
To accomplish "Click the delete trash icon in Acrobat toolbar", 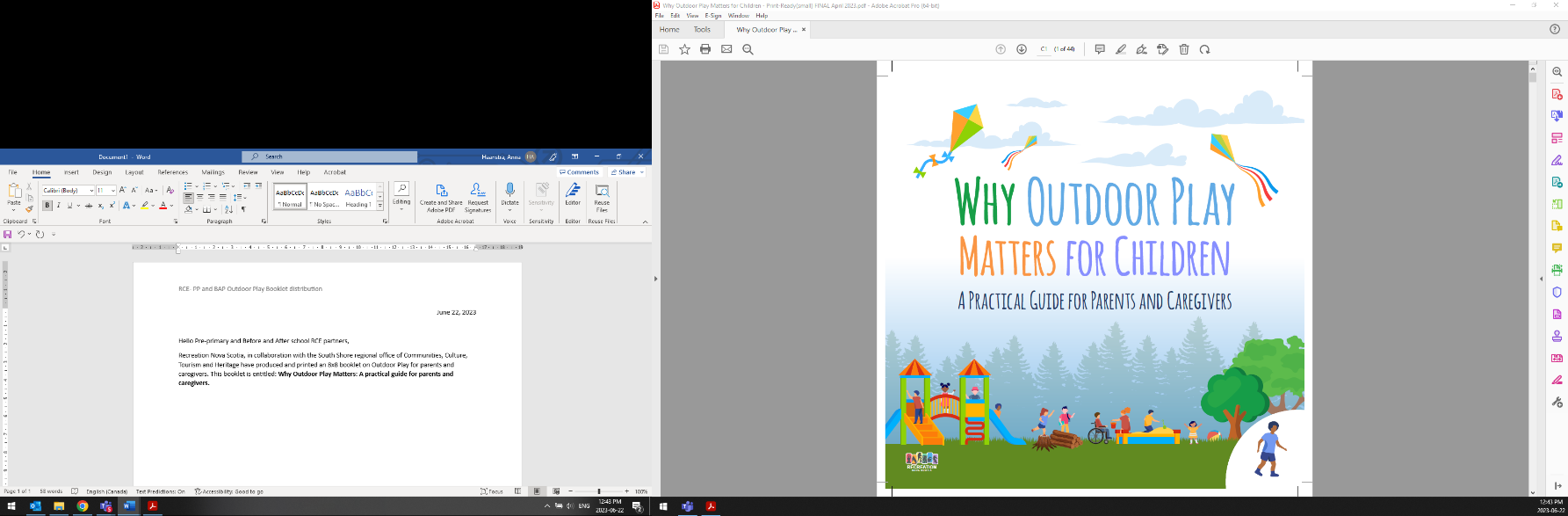I will 1184,49.
